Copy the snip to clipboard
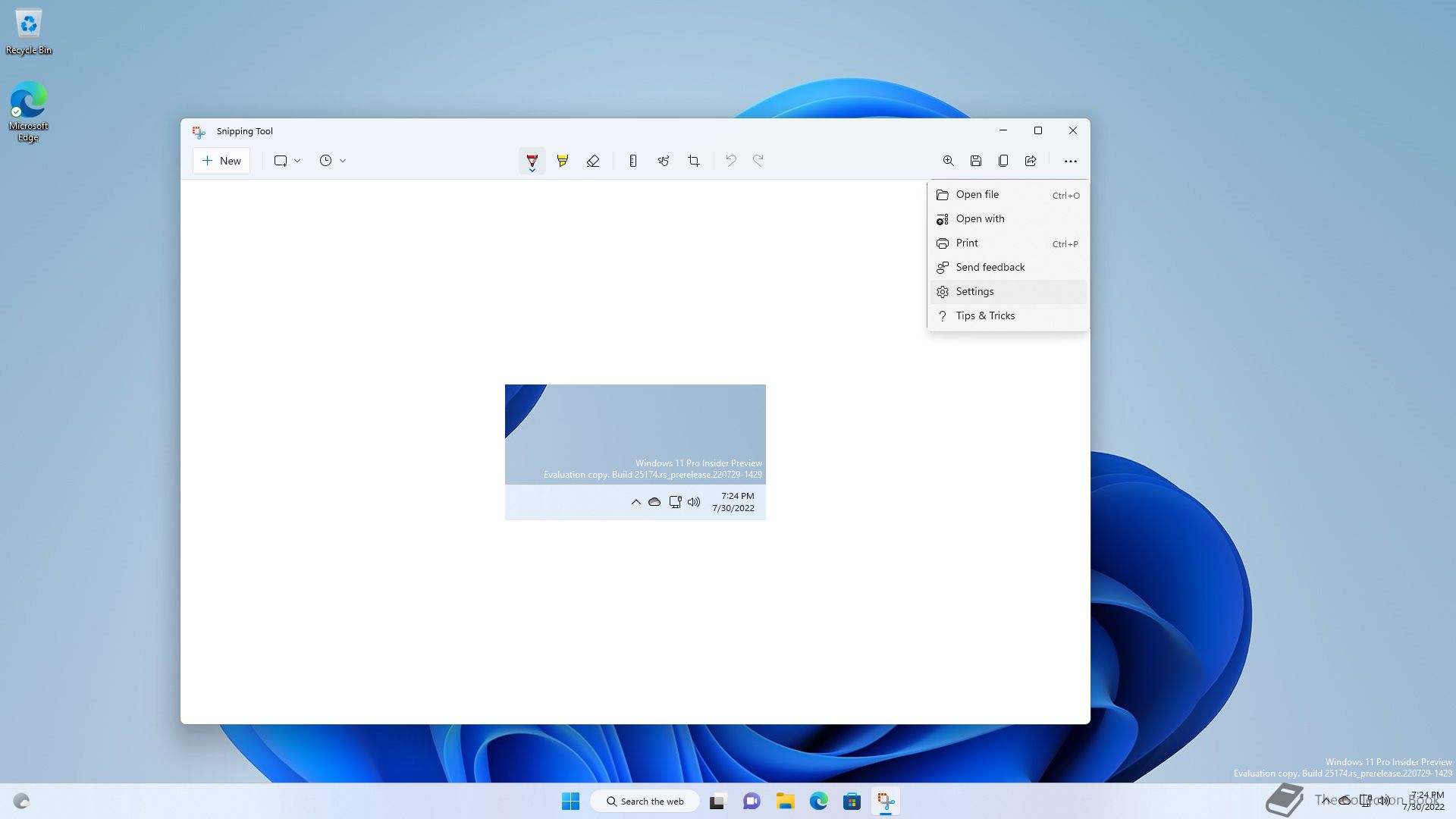Screen dimensions: 1456x819 [1003, 161]
